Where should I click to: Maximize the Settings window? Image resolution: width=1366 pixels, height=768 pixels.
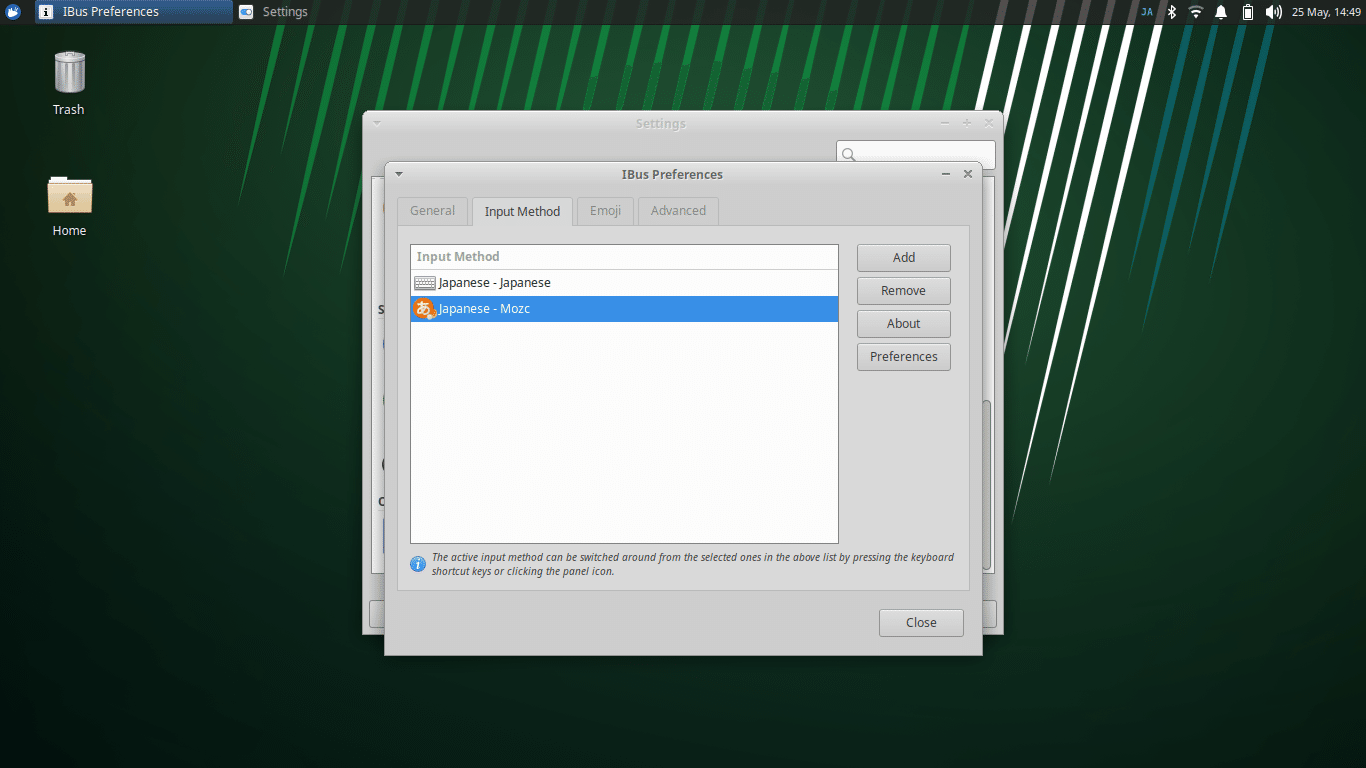click(967, 123)
